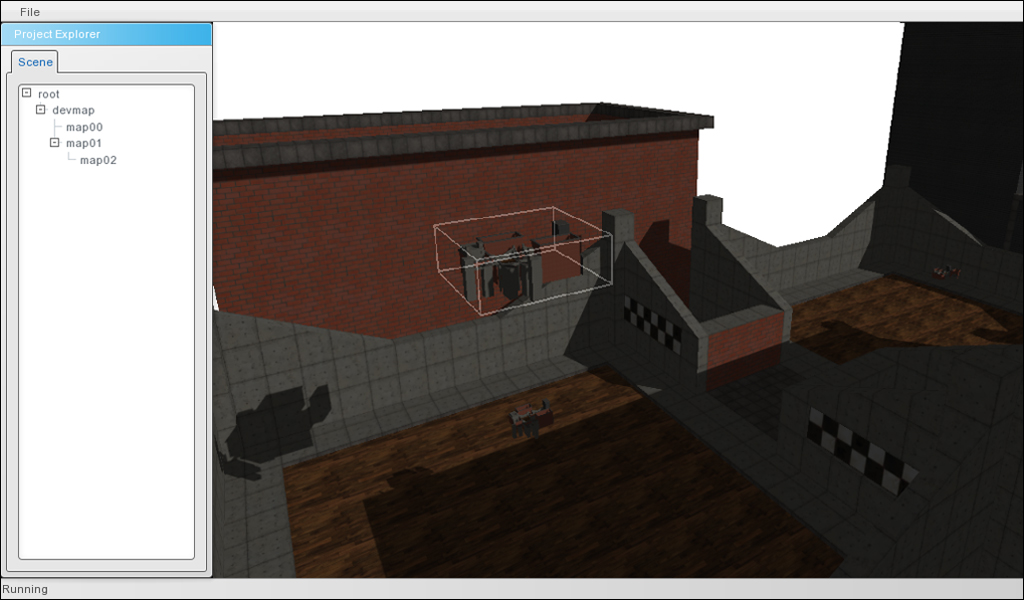Collapse the root node in scene tree
The height and width of the screenshot is (600, 1024).
click(27, 94)
